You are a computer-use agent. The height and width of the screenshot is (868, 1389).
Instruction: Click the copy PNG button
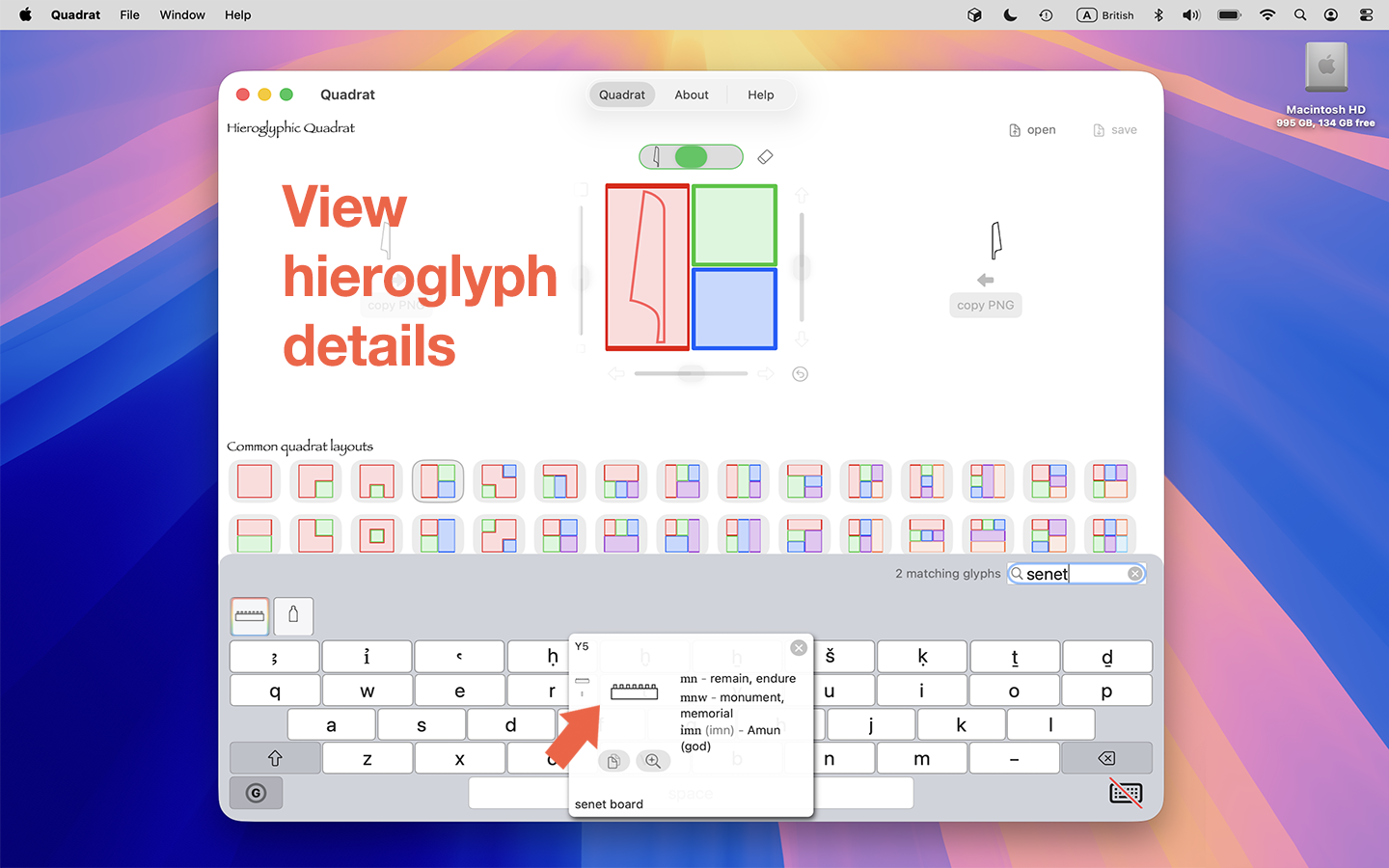click(985, 305)
